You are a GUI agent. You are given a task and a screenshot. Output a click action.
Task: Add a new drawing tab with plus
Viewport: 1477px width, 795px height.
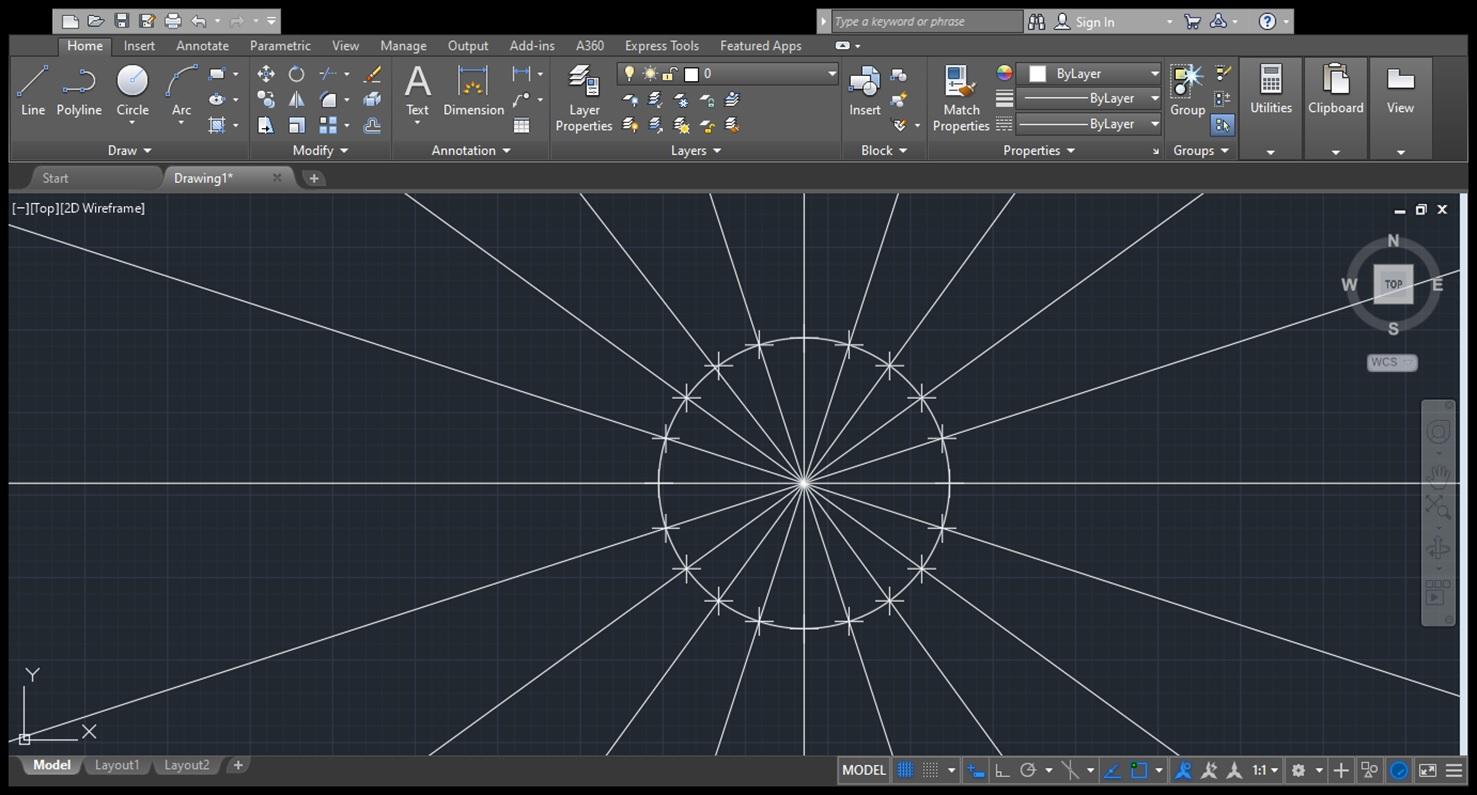[x=313, y=178]
